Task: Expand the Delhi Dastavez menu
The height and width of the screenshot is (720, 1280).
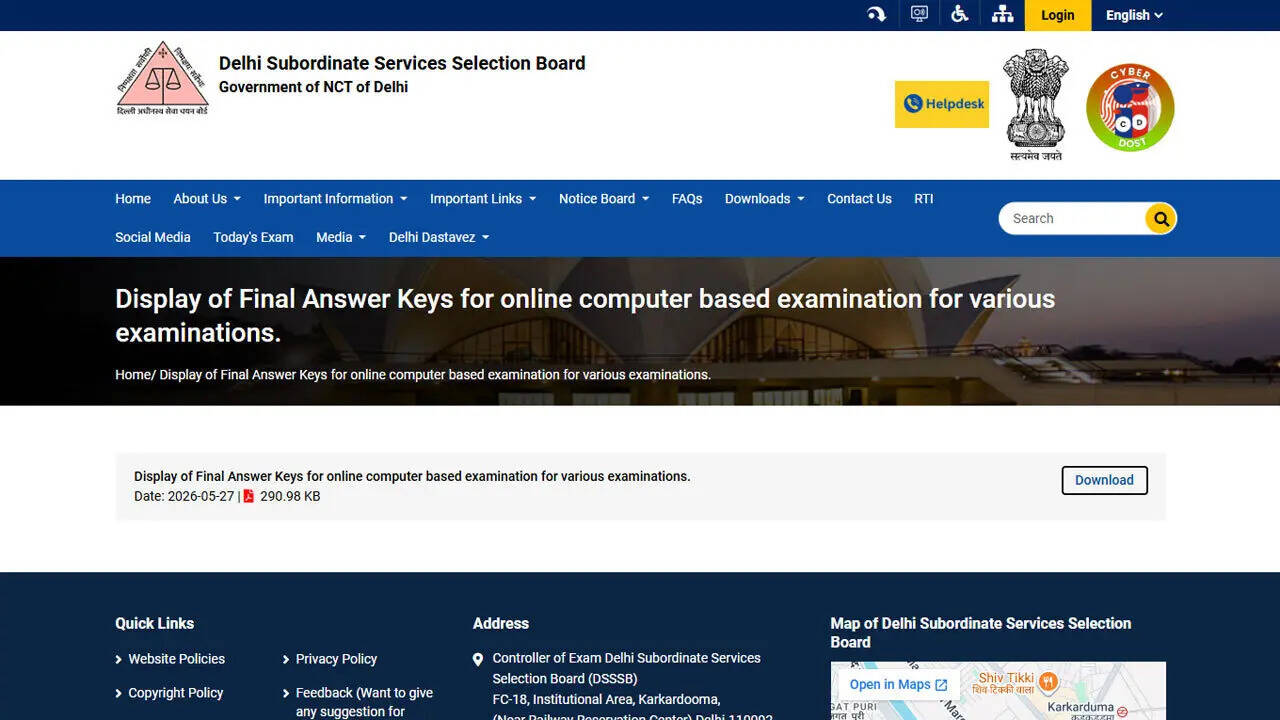Action: (439, 237)
